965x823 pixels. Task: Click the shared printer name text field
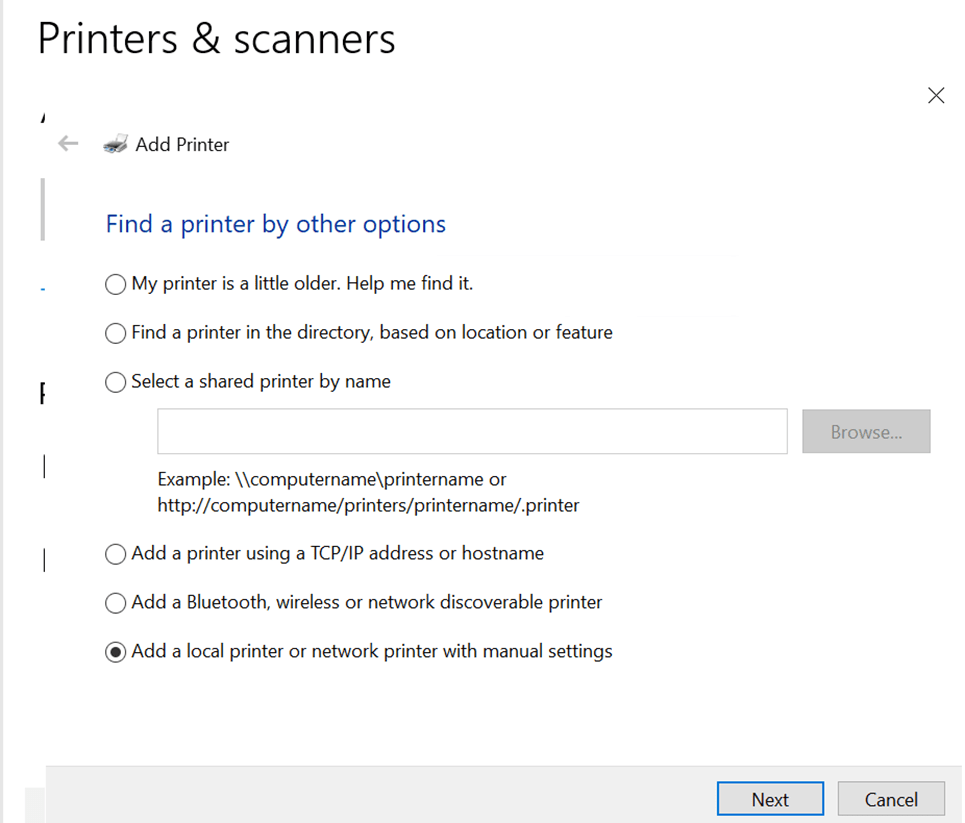[472, 431]
